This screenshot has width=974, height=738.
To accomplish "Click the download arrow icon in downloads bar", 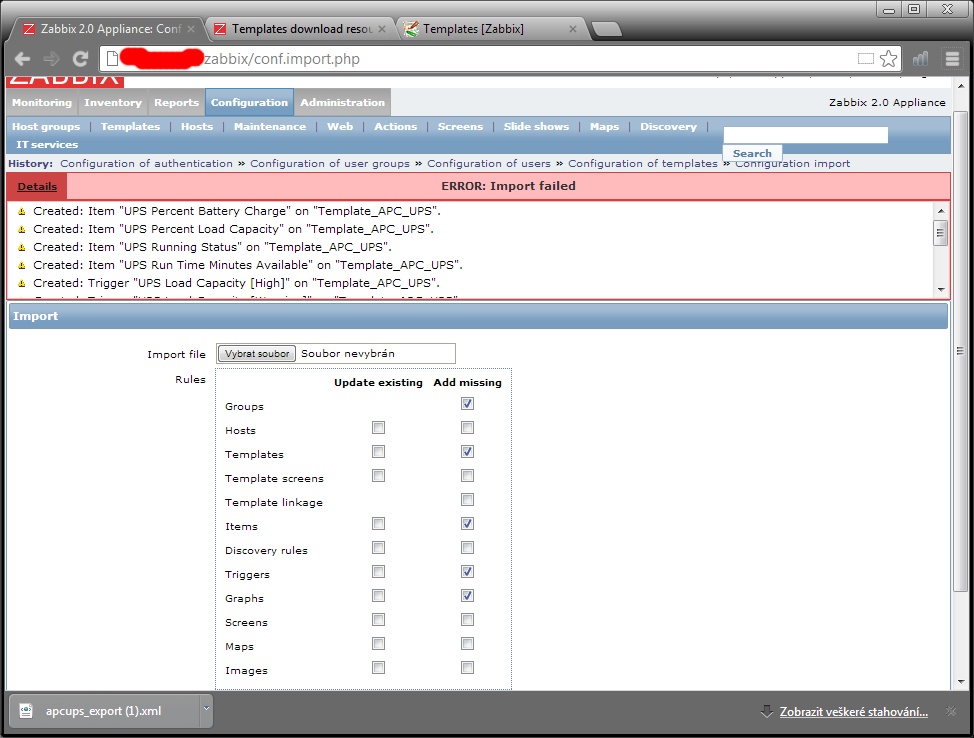I will click(x=767, y=711).
